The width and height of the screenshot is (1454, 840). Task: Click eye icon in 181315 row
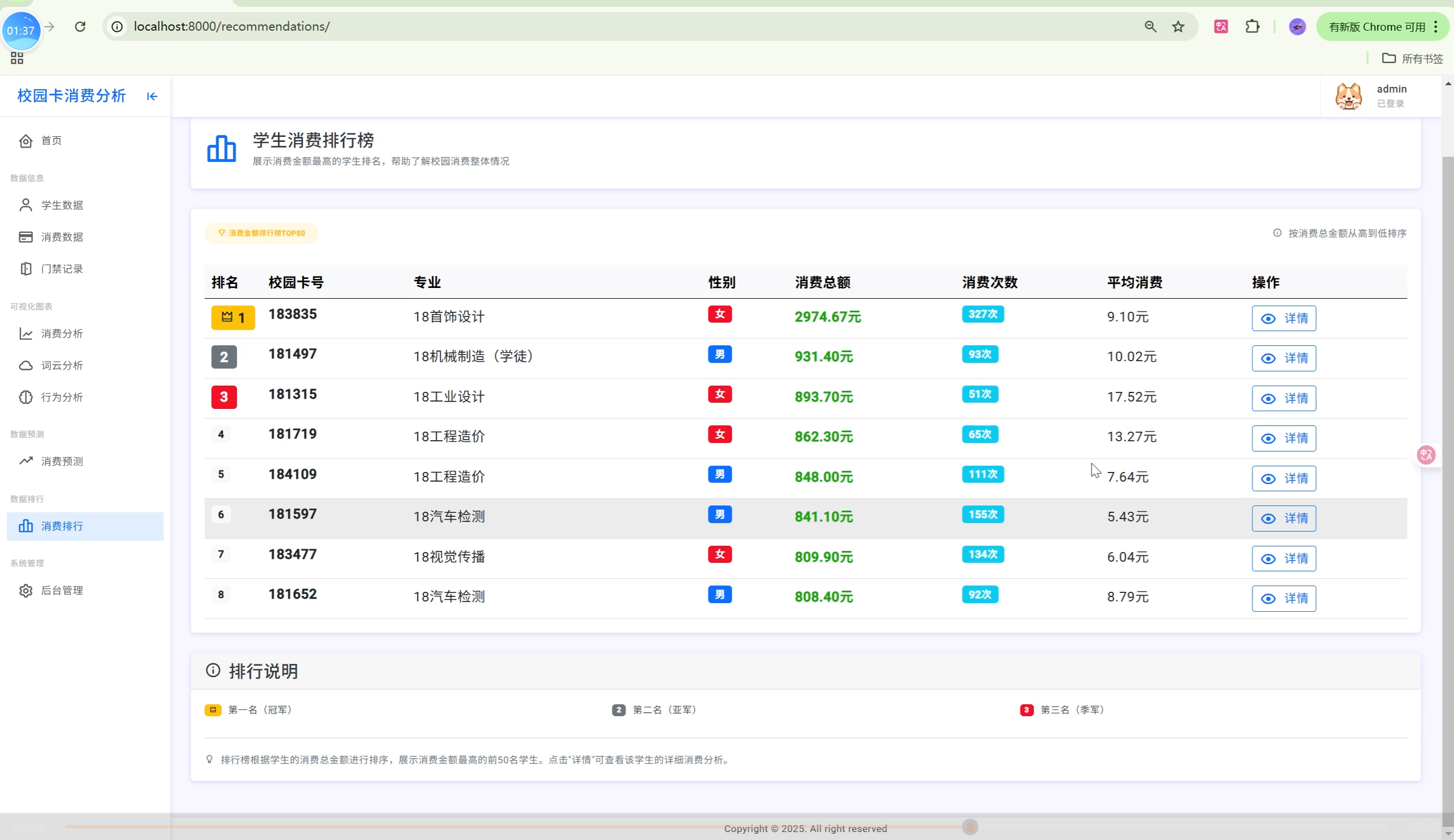[x=1268, y=399]
